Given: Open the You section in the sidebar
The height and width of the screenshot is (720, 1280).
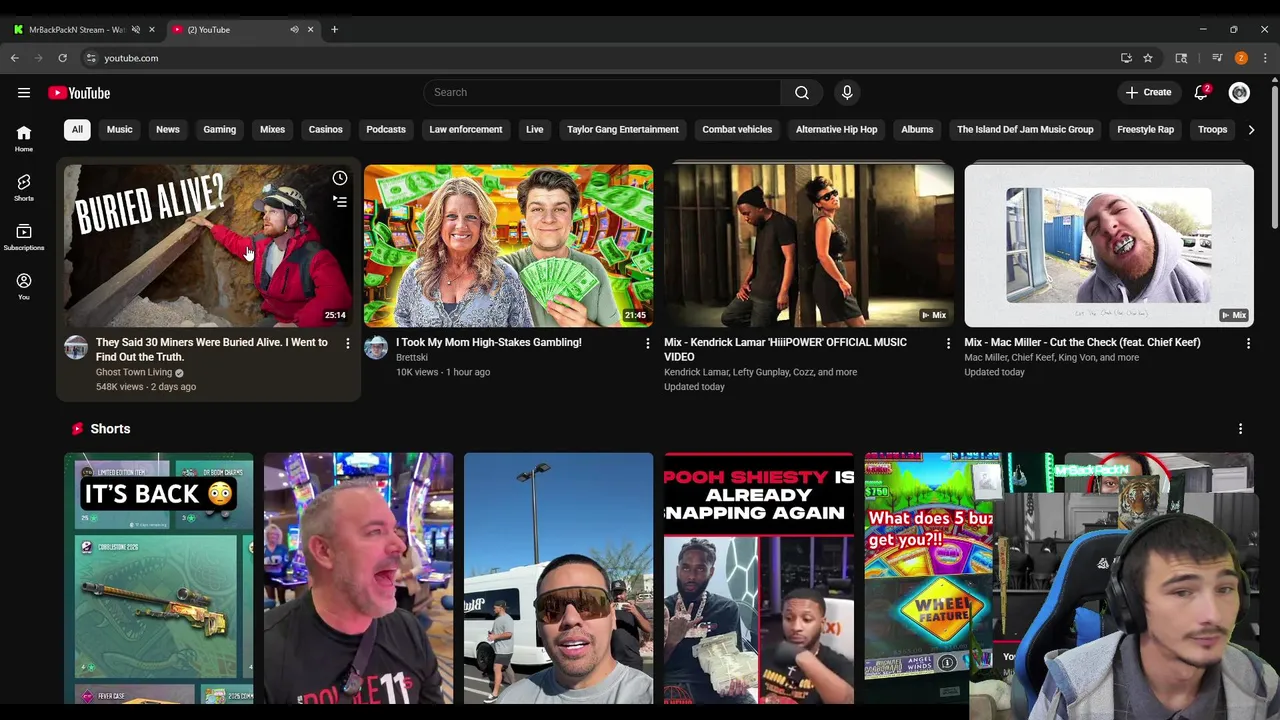Looking at the screenshot, I should tap(24, 286).
